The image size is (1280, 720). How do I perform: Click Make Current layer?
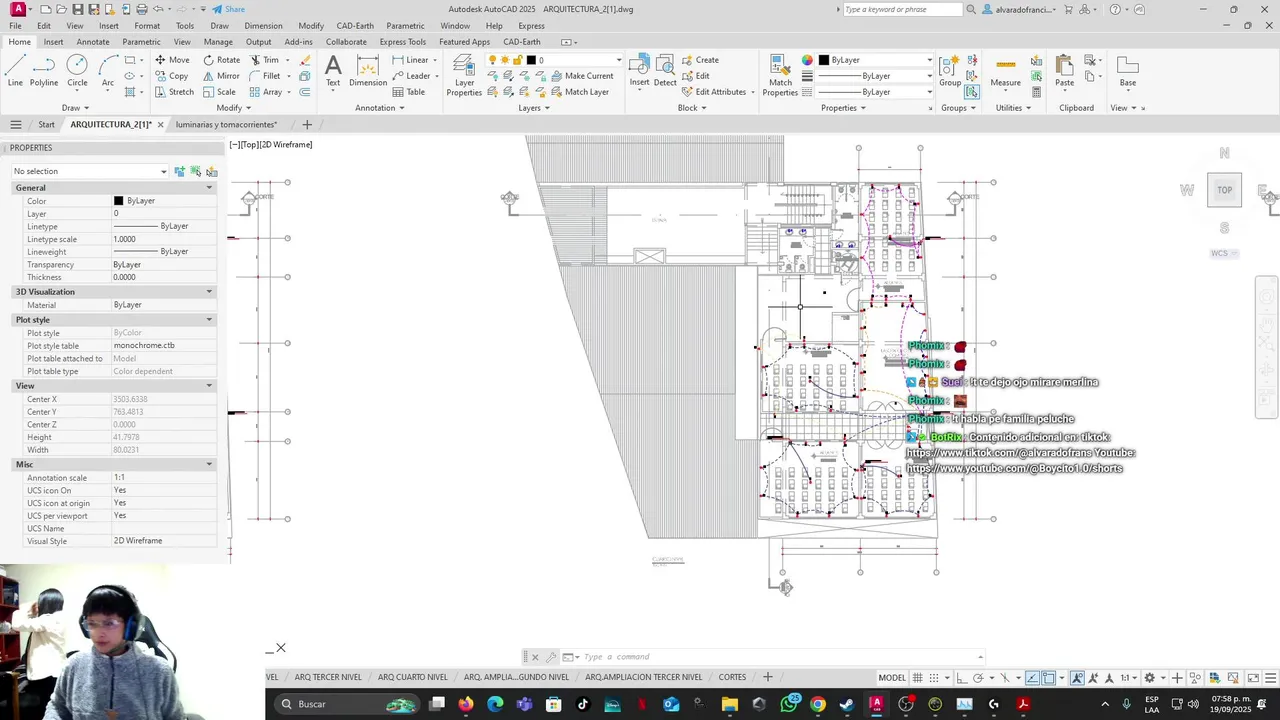pos(581,76)
